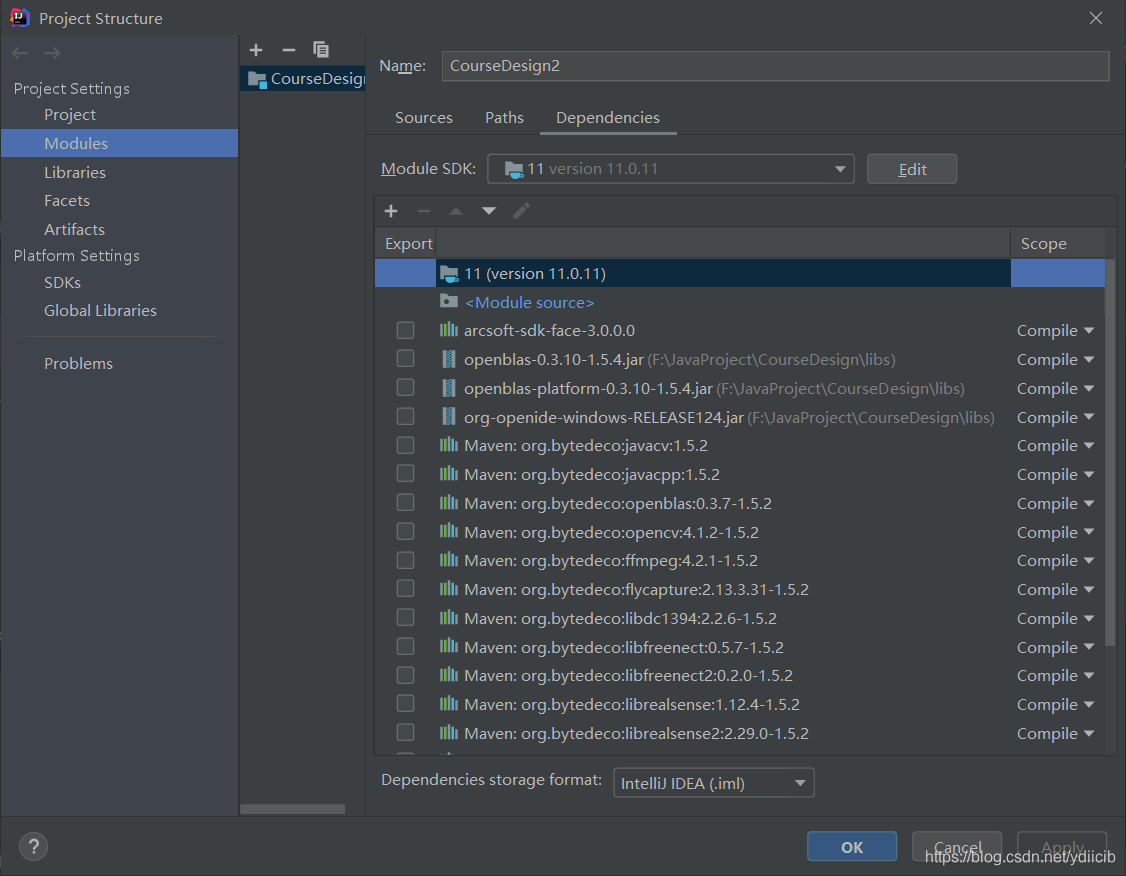Toggle export checkbox for openblas-platform jar
Image resolution: width=1126 pixels, height=876 pixels.
(x=406, y=388)
